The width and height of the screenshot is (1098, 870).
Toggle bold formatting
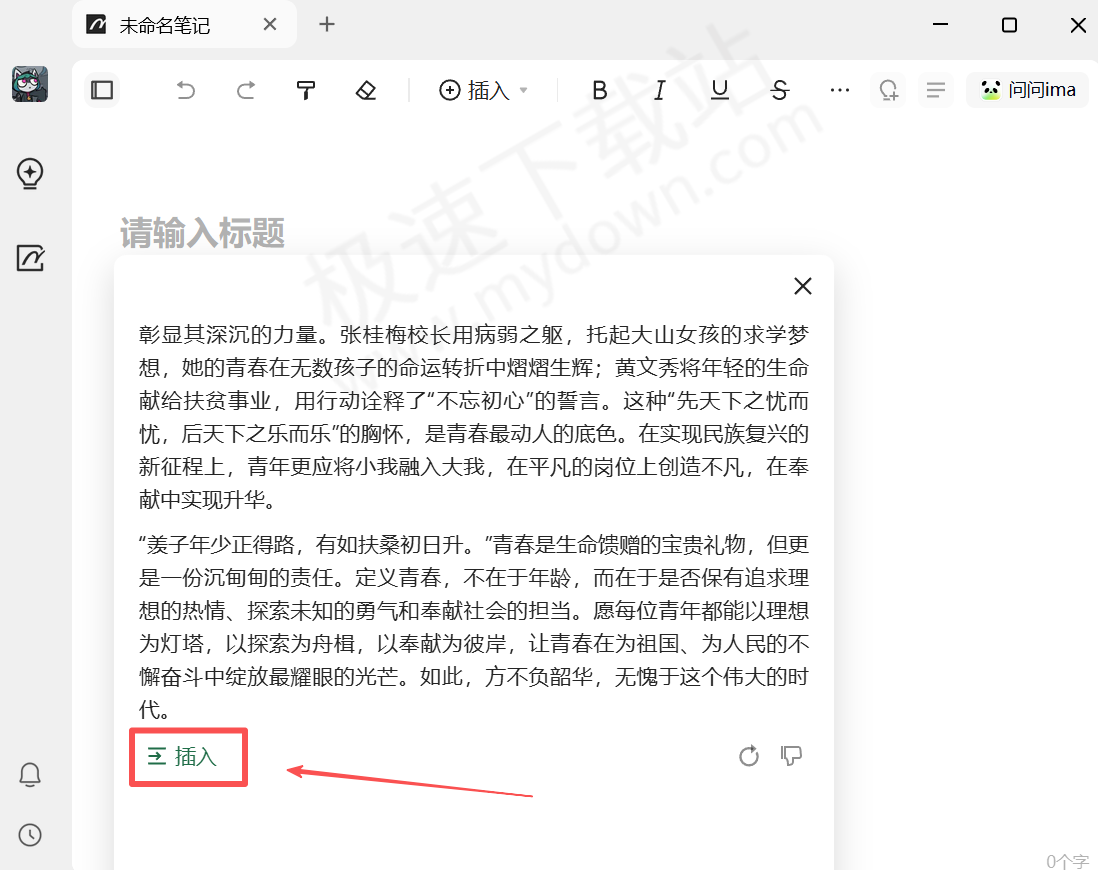pyautogui.click(x=600, y=91)
